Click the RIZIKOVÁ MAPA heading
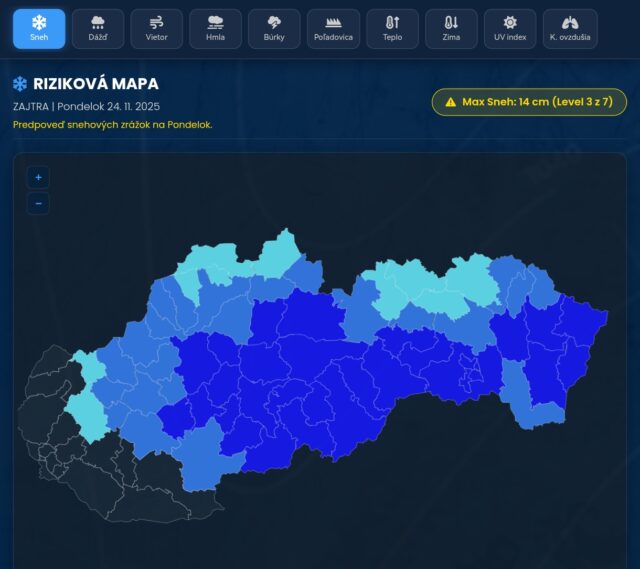This screenshot has height=569, width=640. (x=95, y=84)
